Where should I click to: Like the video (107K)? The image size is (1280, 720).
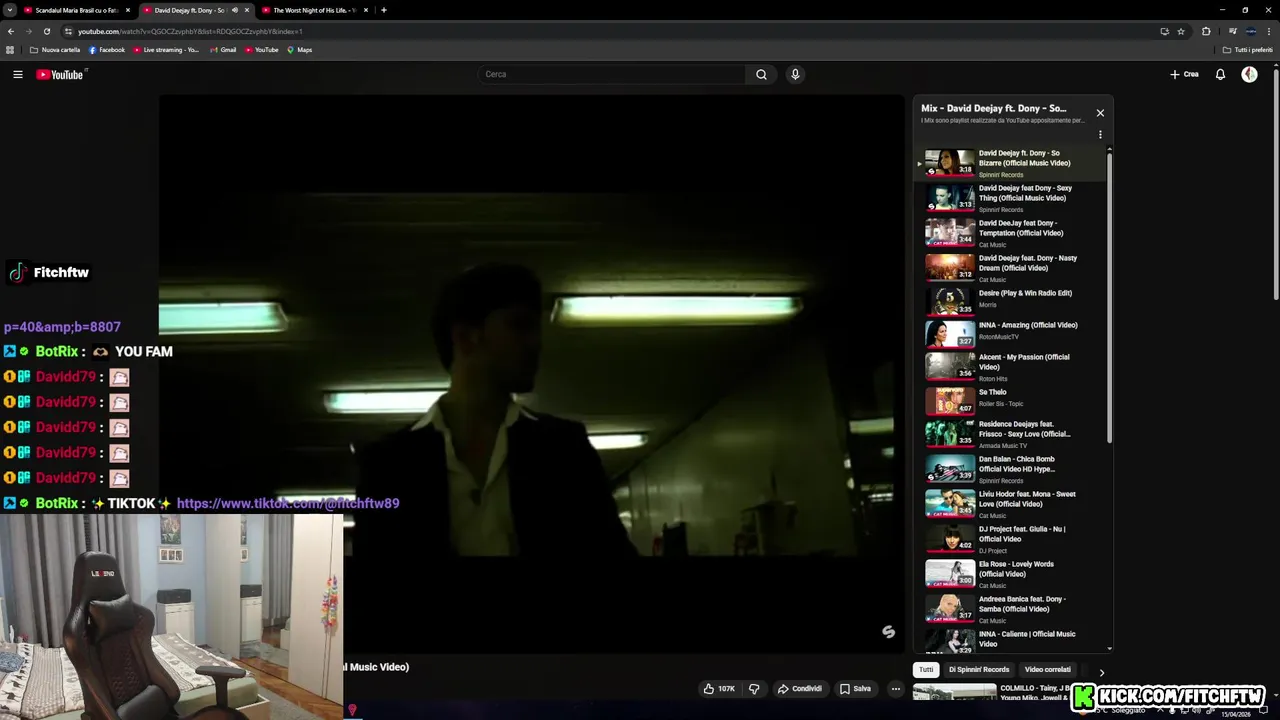pyautogui.click(x=719, y=688)
